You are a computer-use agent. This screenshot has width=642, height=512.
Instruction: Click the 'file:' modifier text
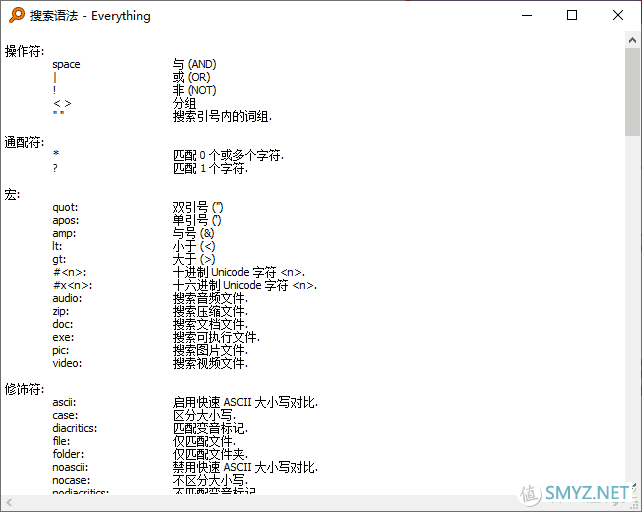pyautogui.click(x=61, y=441)
